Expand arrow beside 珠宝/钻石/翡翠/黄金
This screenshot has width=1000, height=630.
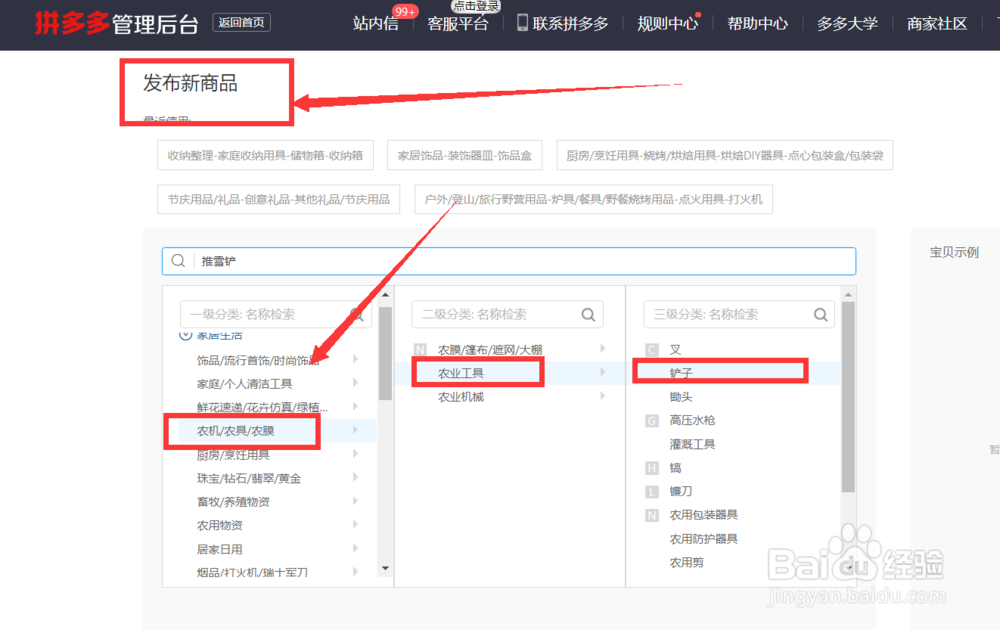point(355,477)
